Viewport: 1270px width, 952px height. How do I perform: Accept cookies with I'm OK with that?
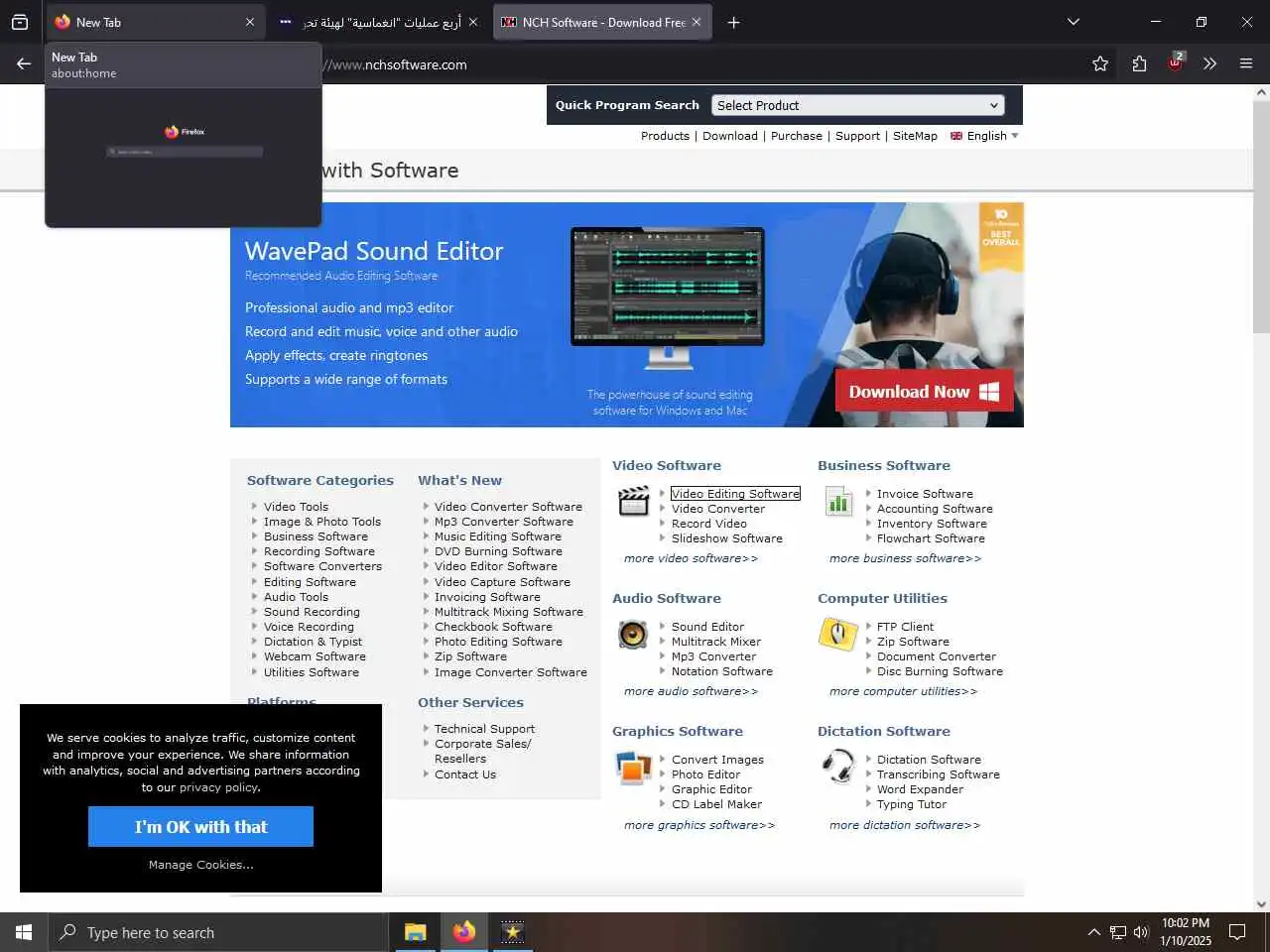(x=200, y=826)
